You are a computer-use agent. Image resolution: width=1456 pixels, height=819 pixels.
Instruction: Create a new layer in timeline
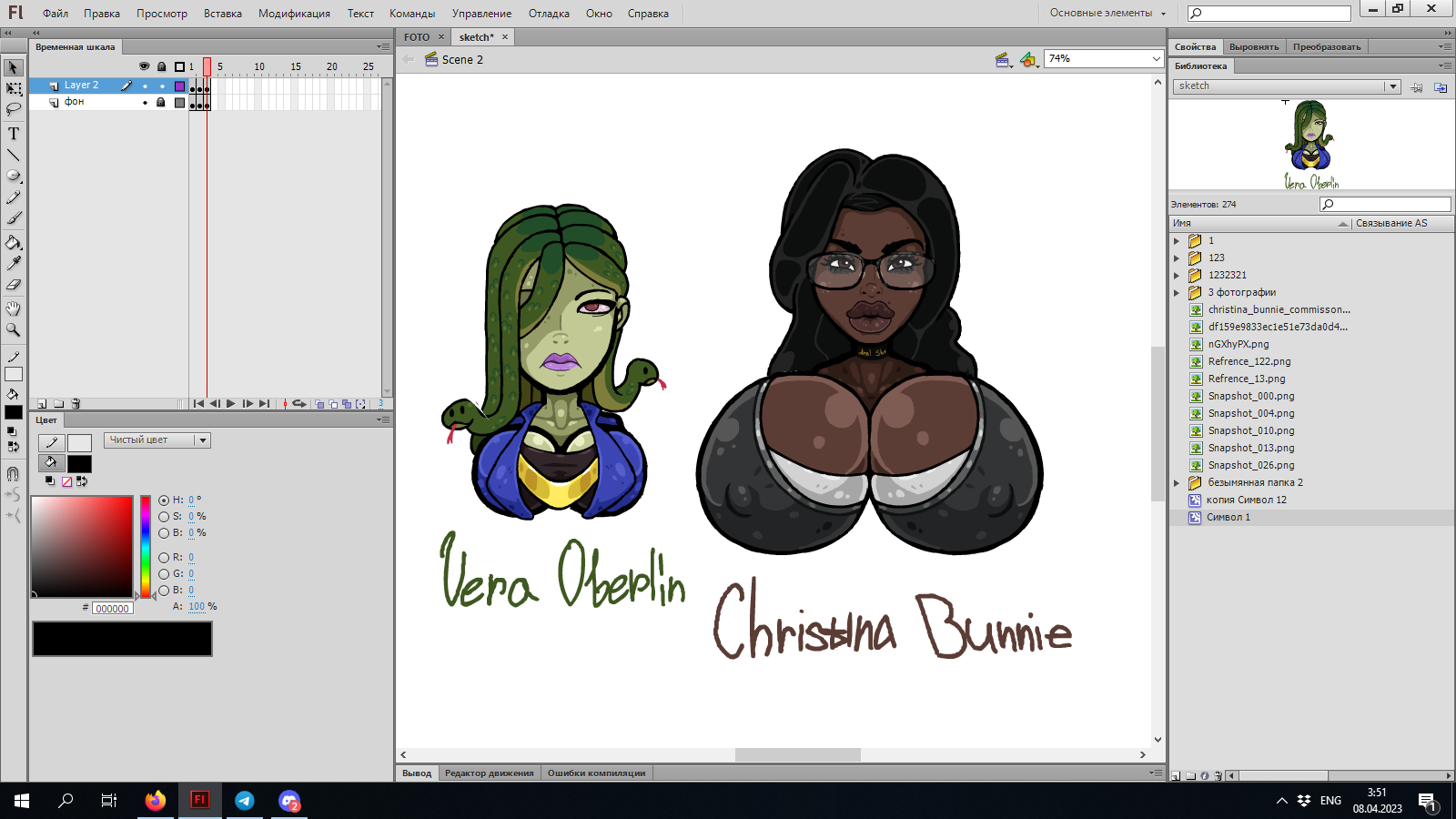click(x=42, y=404)
